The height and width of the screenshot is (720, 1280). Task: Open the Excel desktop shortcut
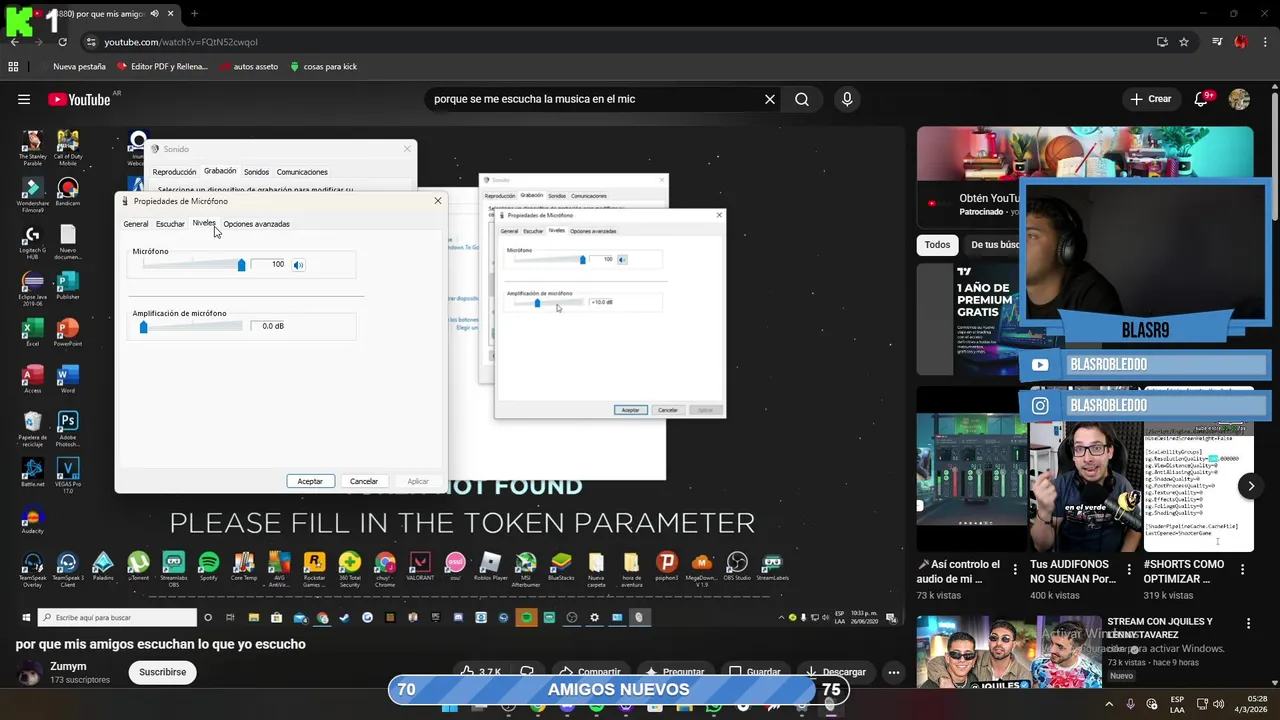[32, 333]
